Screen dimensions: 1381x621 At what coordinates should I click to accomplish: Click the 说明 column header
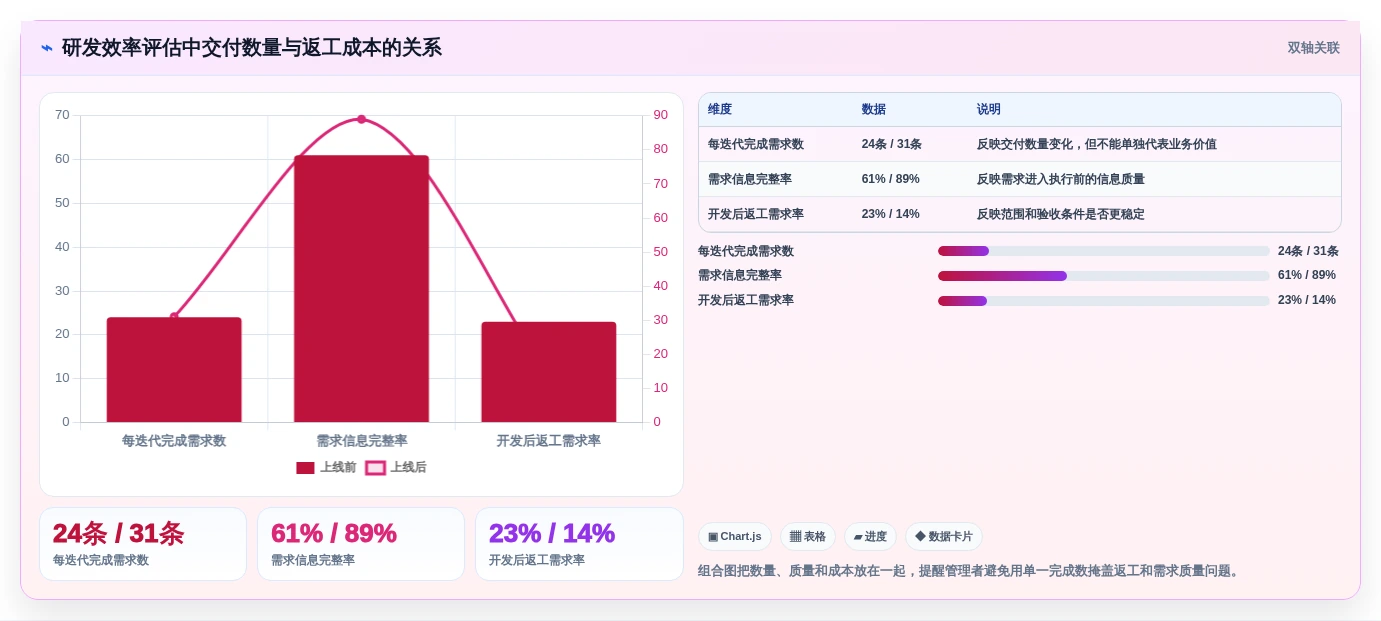click(988, 109)
